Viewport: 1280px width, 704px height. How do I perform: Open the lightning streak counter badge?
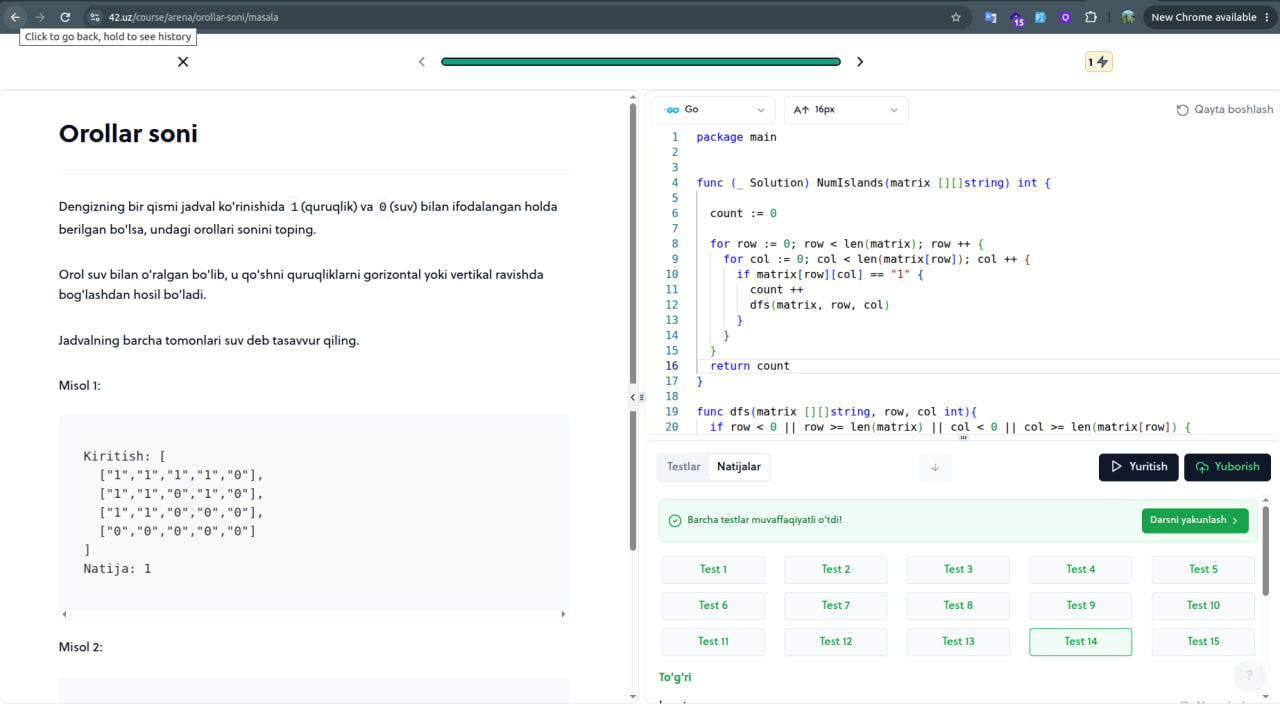pos(1099,62)
